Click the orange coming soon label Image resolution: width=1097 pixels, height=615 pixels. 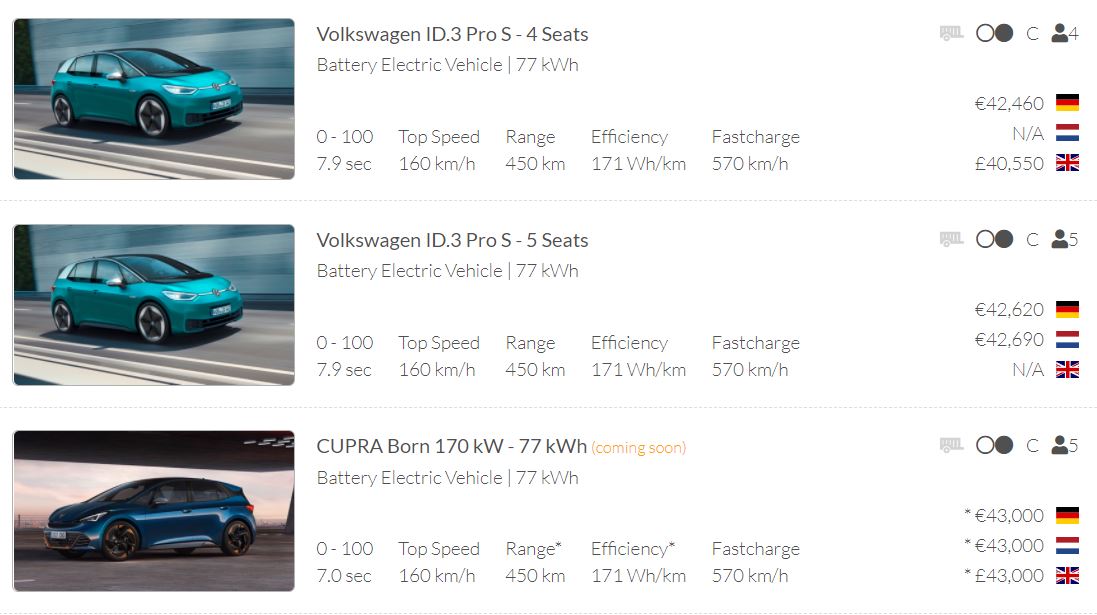coord(639,447)
